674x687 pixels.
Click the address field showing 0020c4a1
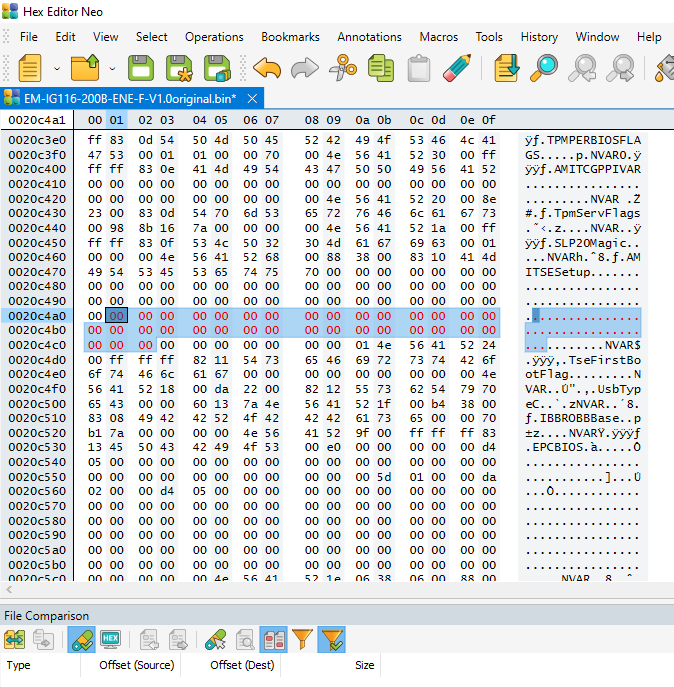click(x=37, y=120)
